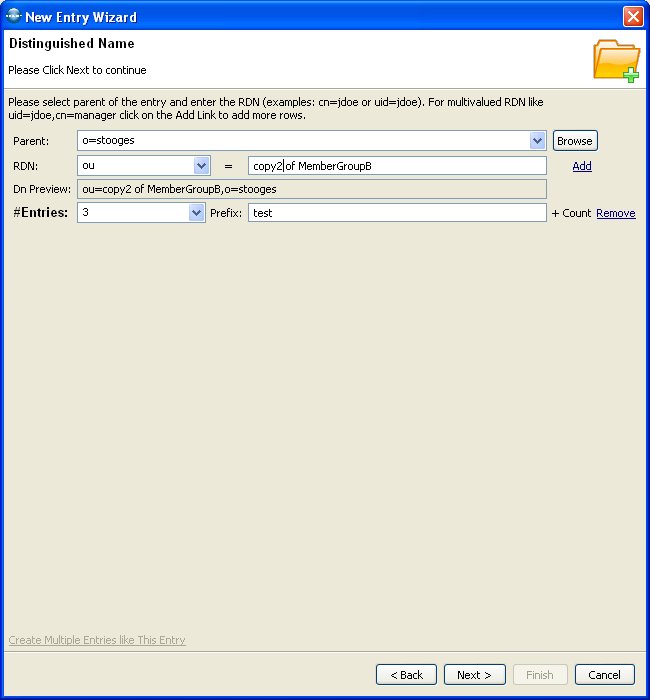The image size is (650, 700).
Task: Proceed with the Next > button
Action: point(474,675)
